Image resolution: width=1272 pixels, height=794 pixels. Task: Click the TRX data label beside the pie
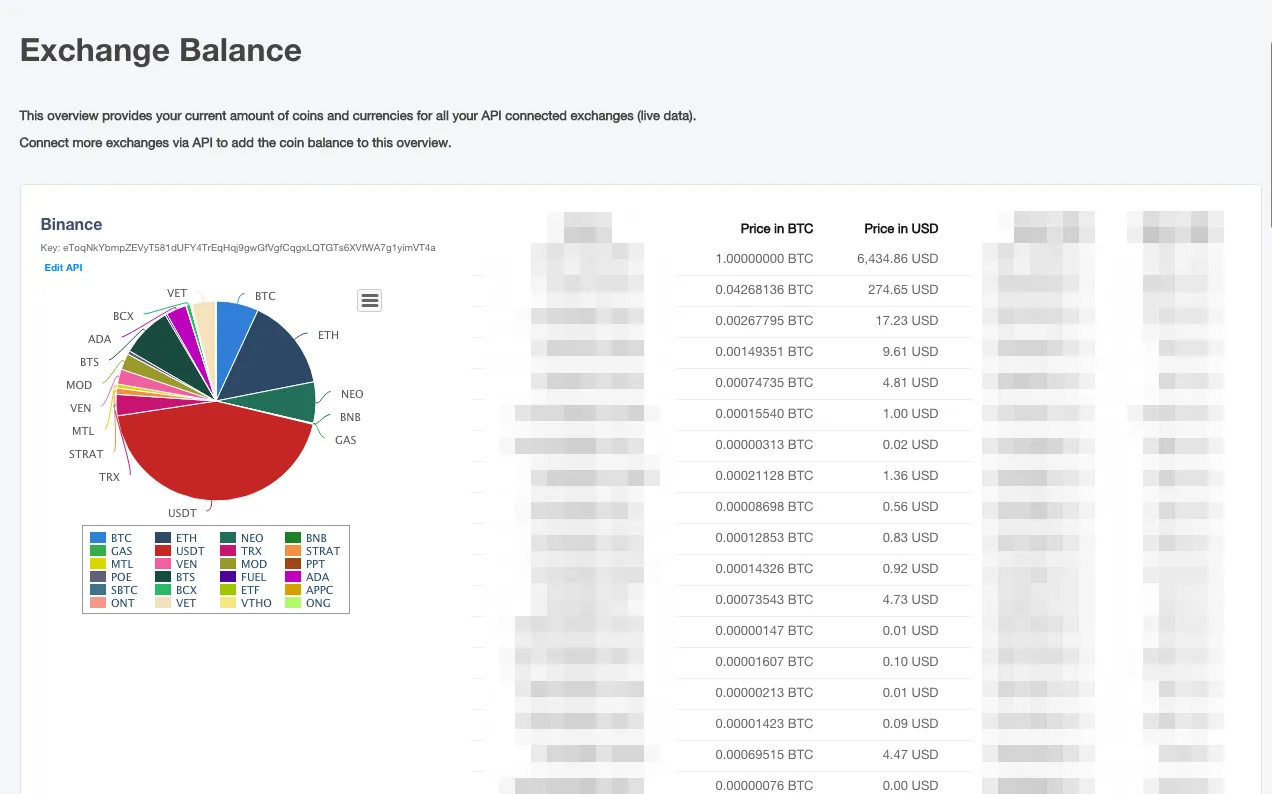109,477
